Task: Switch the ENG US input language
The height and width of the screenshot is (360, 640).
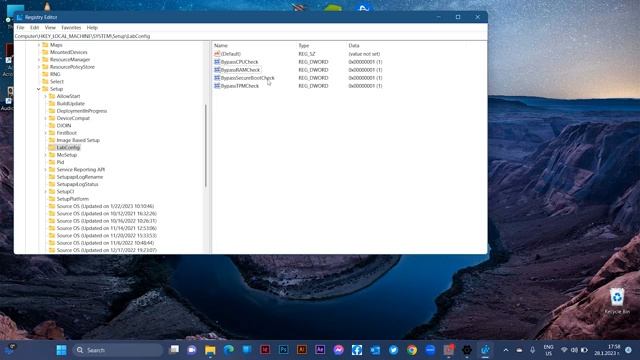Action: 549,350
